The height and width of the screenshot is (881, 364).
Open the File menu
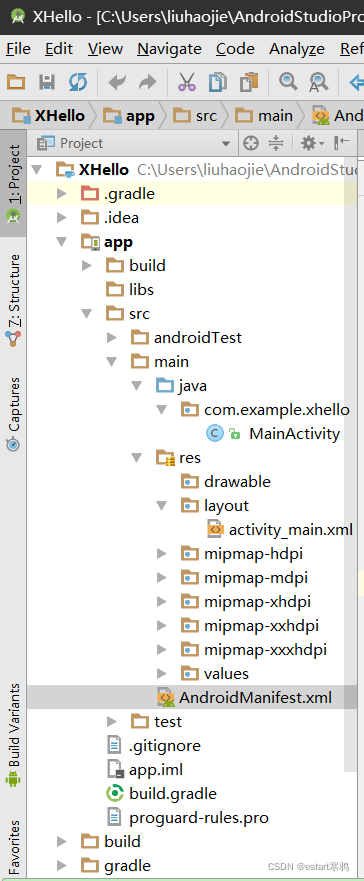(19, 49)
